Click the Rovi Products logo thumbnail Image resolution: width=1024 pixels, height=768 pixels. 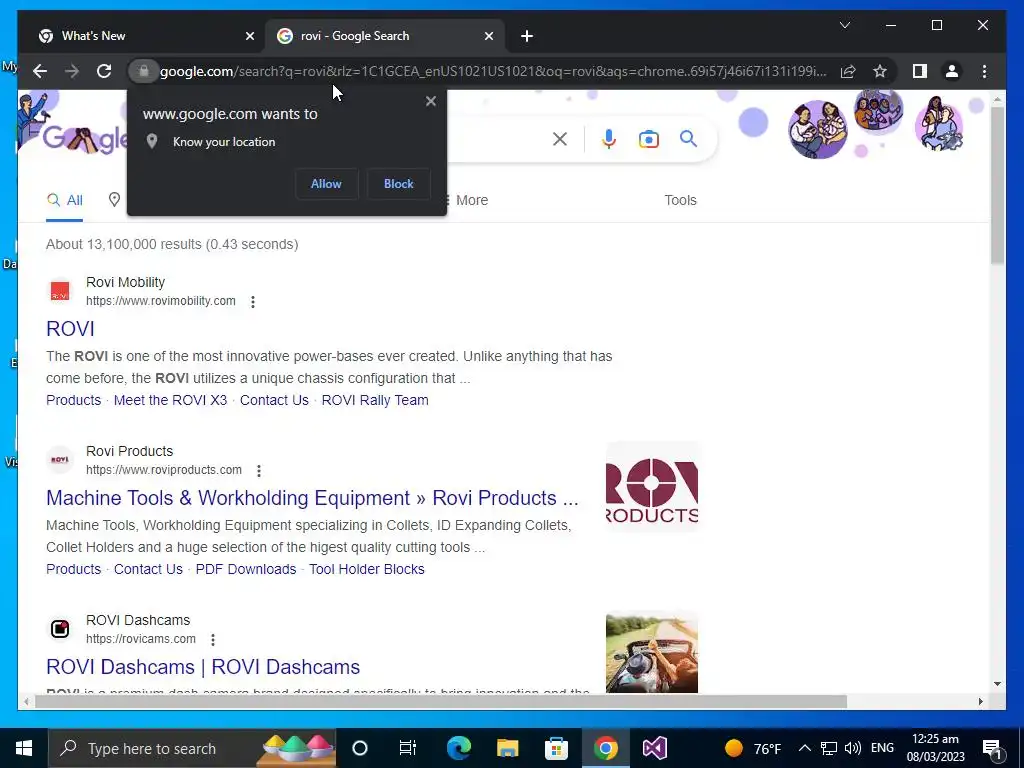click(652, 487)
